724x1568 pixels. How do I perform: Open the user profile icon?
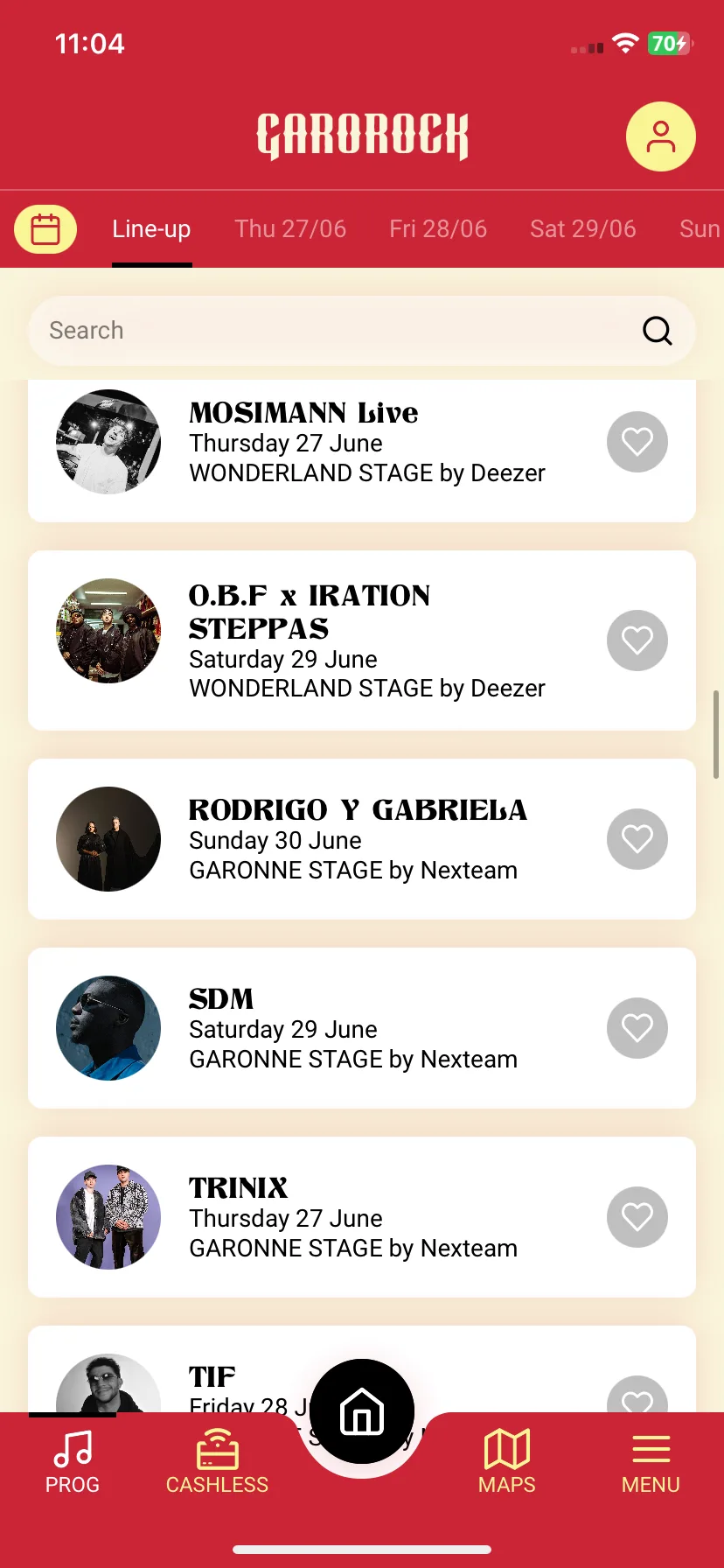pos(661,136)
